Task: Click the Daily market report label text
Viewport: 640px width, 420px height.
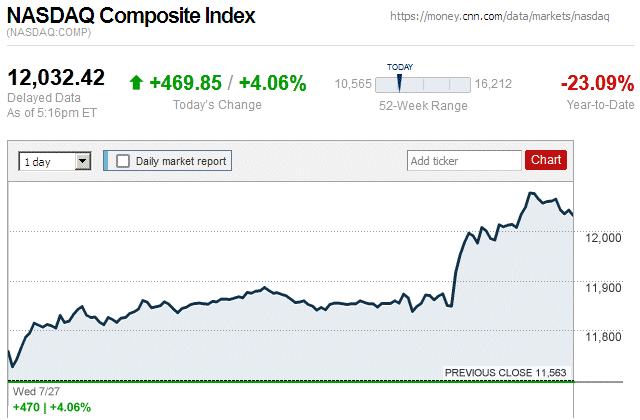Action: 180,161
